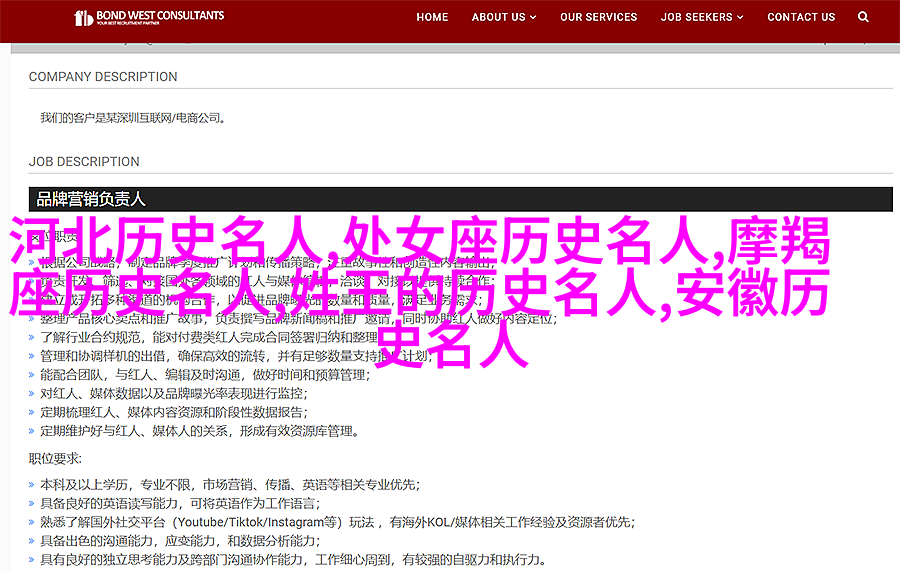This screenshot has width=900, height=572.
Task: Click the Company Description heading
Action: pos(103,77)
